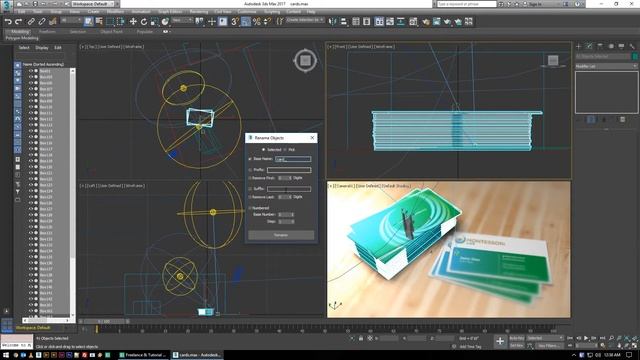Click the Redo arrow in main toolbar
The width and height of the screenshot is (640, 360).
point(18,22)
